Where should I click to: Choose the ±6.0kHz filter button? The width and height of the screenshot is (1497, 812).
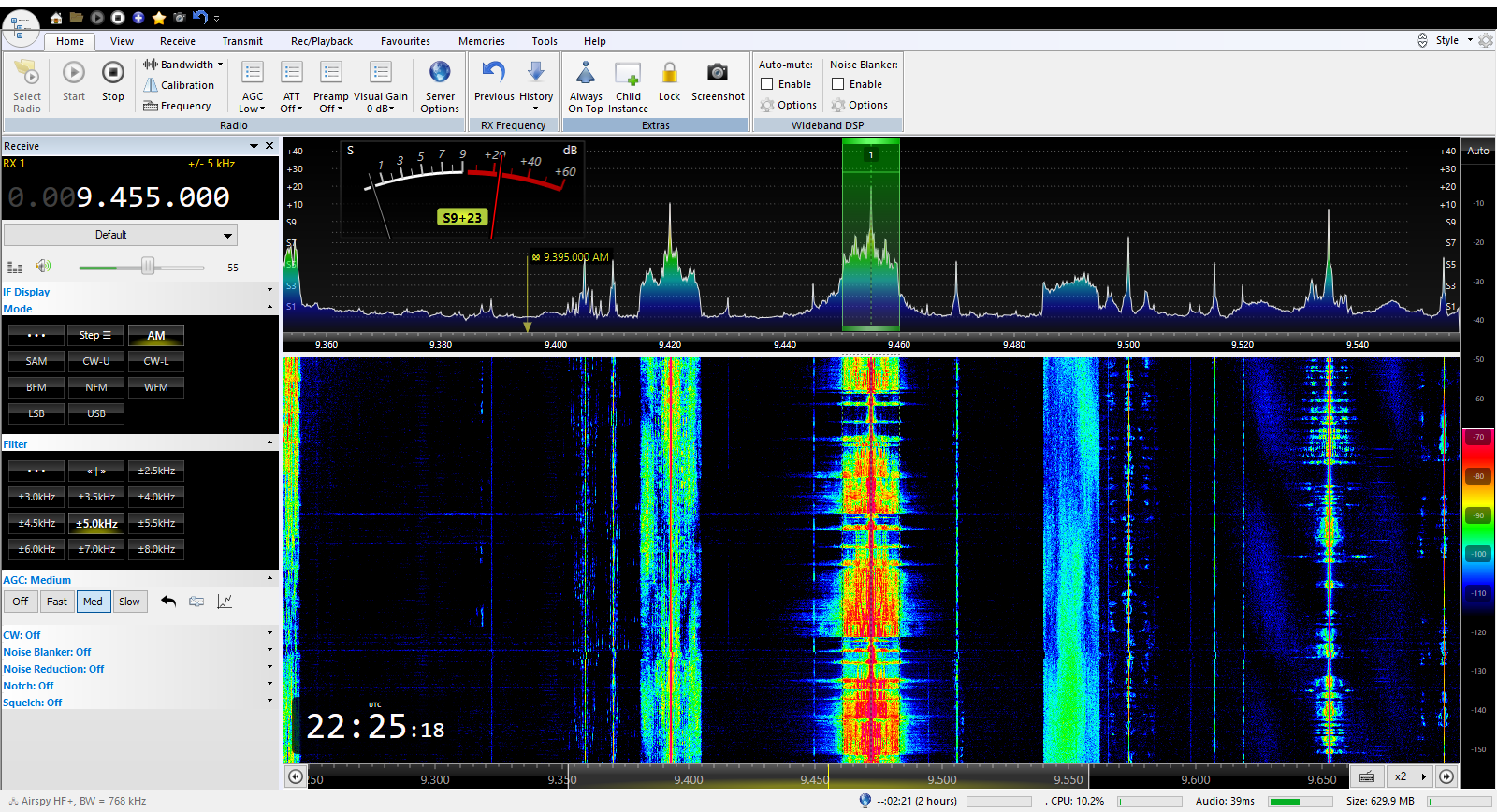coord(36,549)
